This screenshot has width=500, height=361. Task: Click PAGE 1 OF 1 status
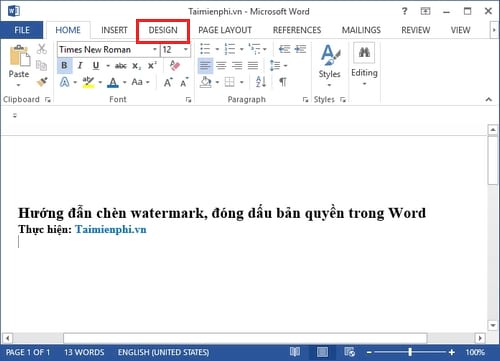pos(28,352)
